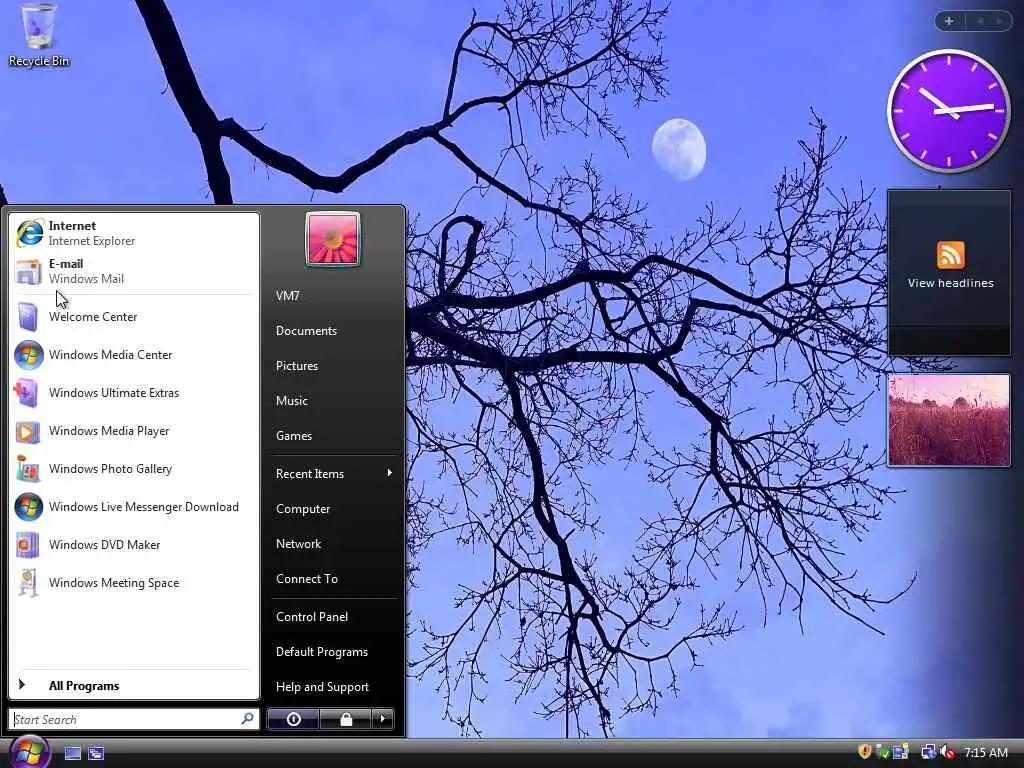
Task: Open Internet Explorer from Start menu
Action: click(x=133, y=233)
